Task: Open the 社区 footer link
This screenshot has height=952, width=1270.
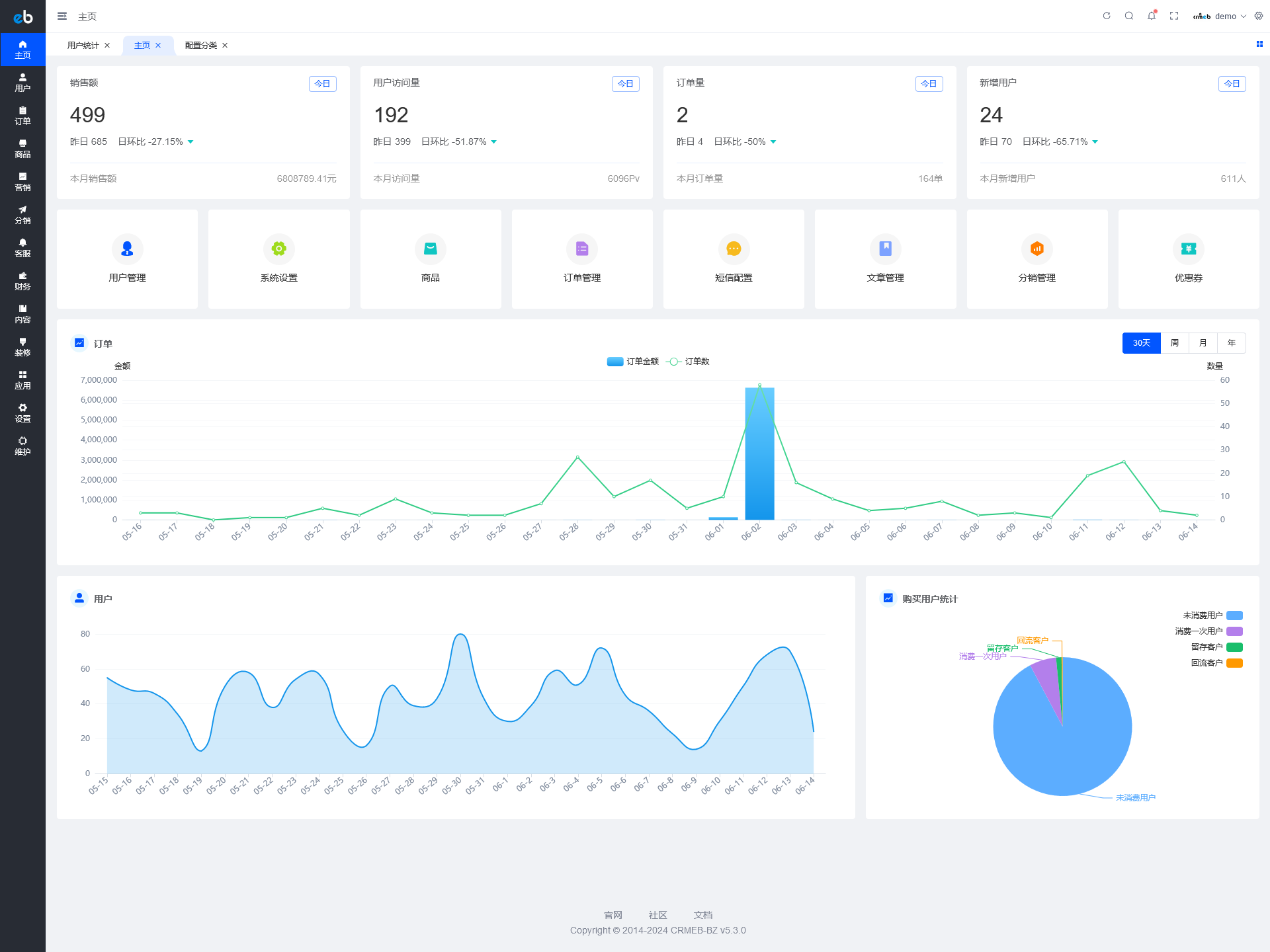Action: coord(657,915)
